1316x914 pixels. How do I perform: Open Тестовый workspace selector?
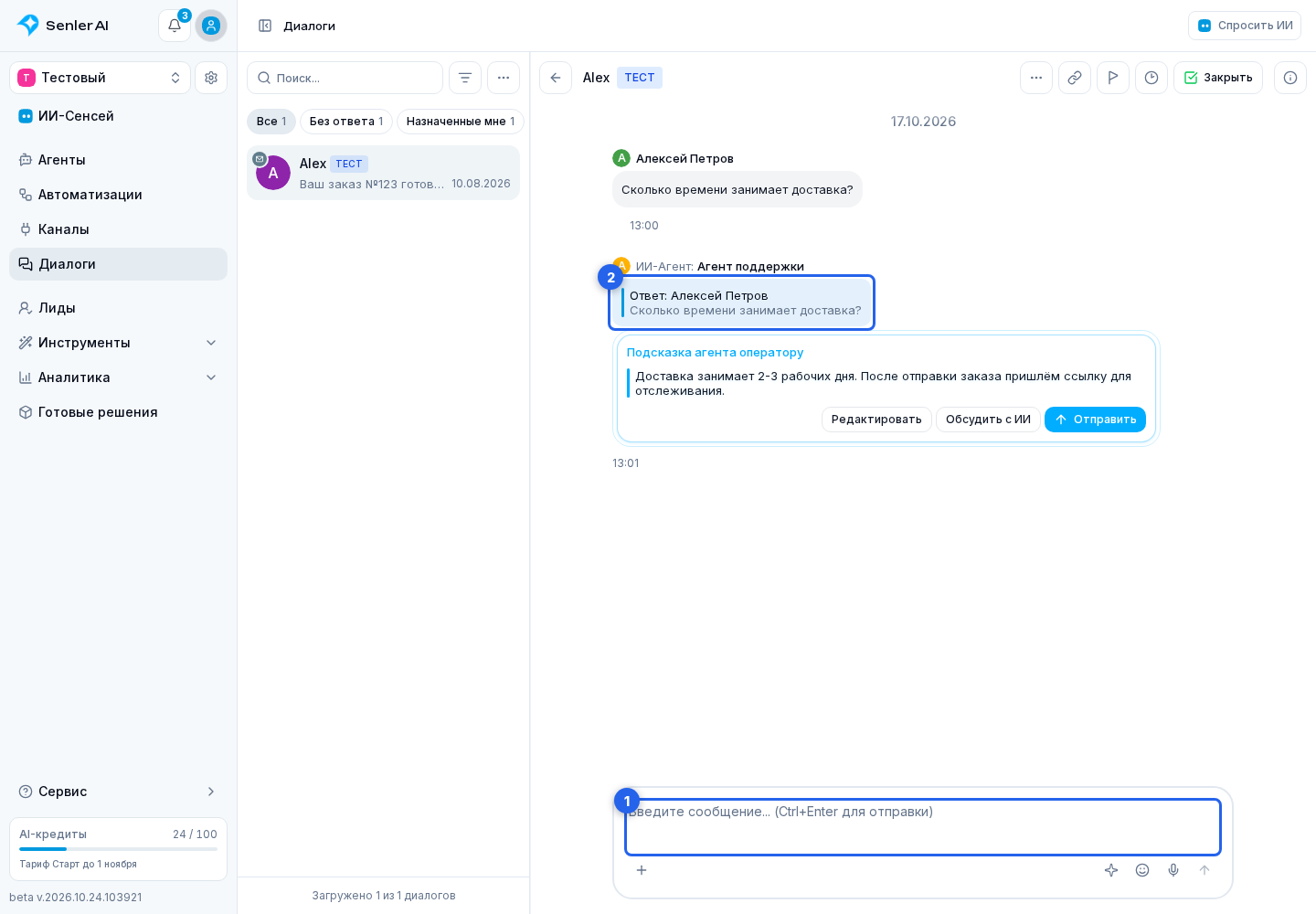coord(101,78)
